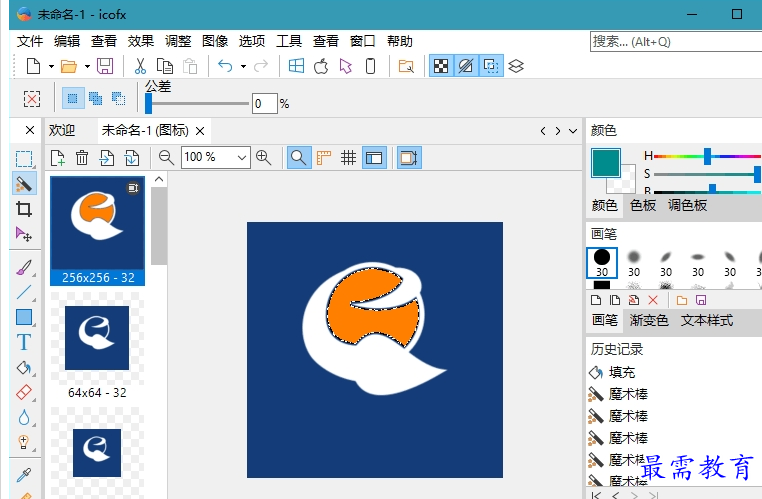Select the Magic Wand tool
762x499 pixels.
pyautogui.click(x=24, y=184)
